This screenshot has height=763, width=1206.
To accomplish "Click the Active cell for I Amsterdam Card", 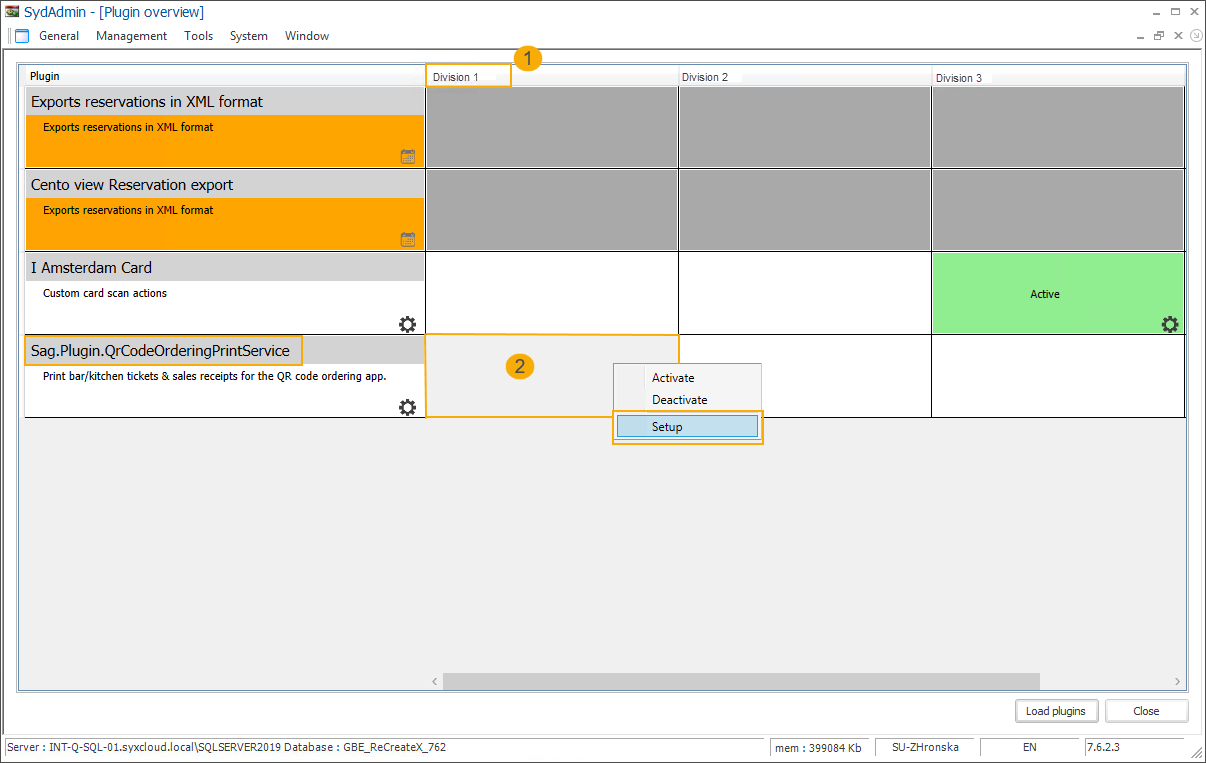I will point(1045,294).
